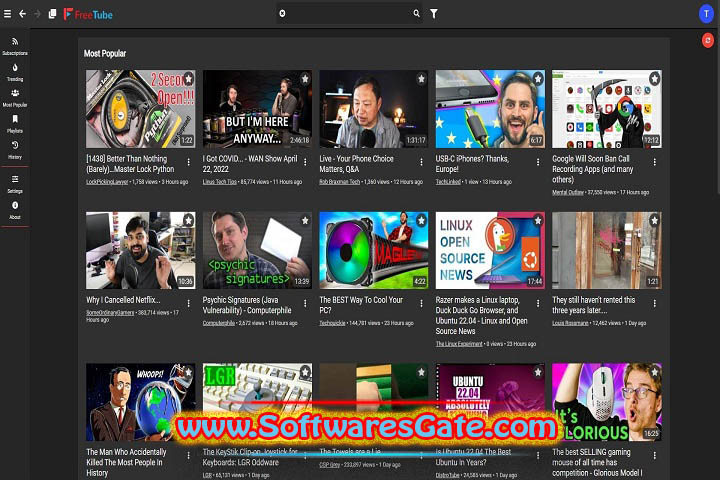Click the forward navigation arrow
The height and width of the screenshot is (480, 720).
click(37, 14)
